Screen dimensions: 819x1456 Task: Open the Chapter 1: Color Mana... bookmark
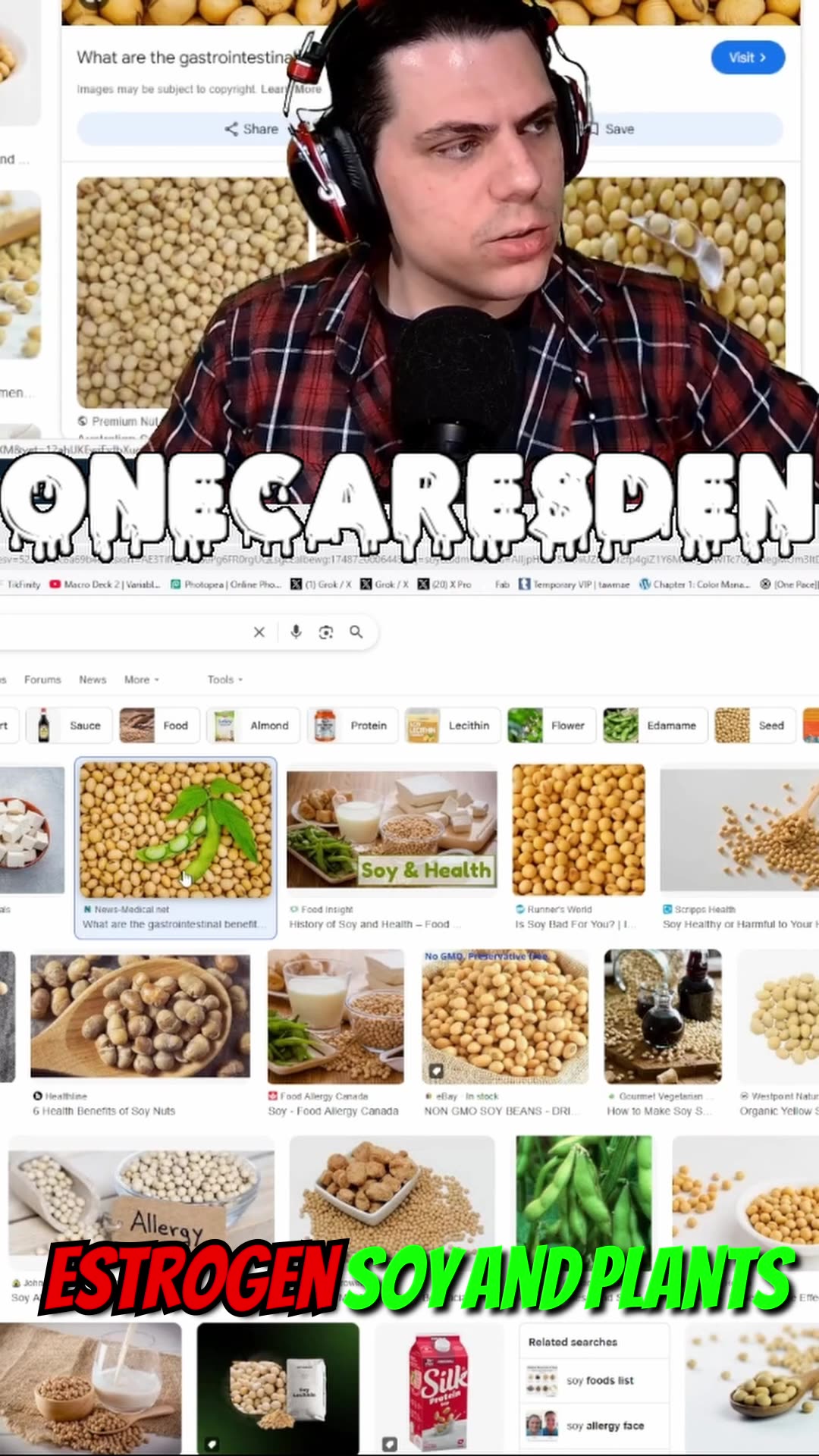point(695,584)
